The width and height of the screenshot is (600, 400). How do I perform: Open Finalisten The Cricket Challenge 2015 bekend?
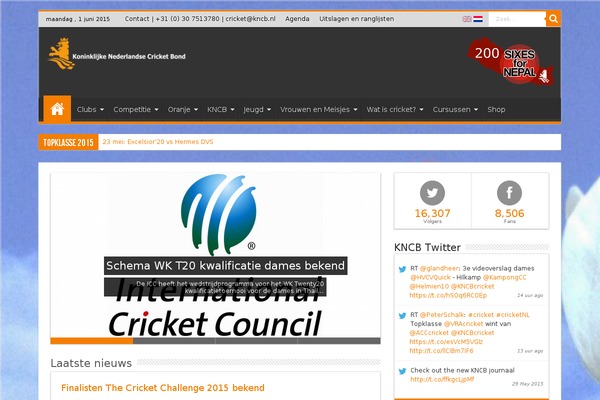163,388
